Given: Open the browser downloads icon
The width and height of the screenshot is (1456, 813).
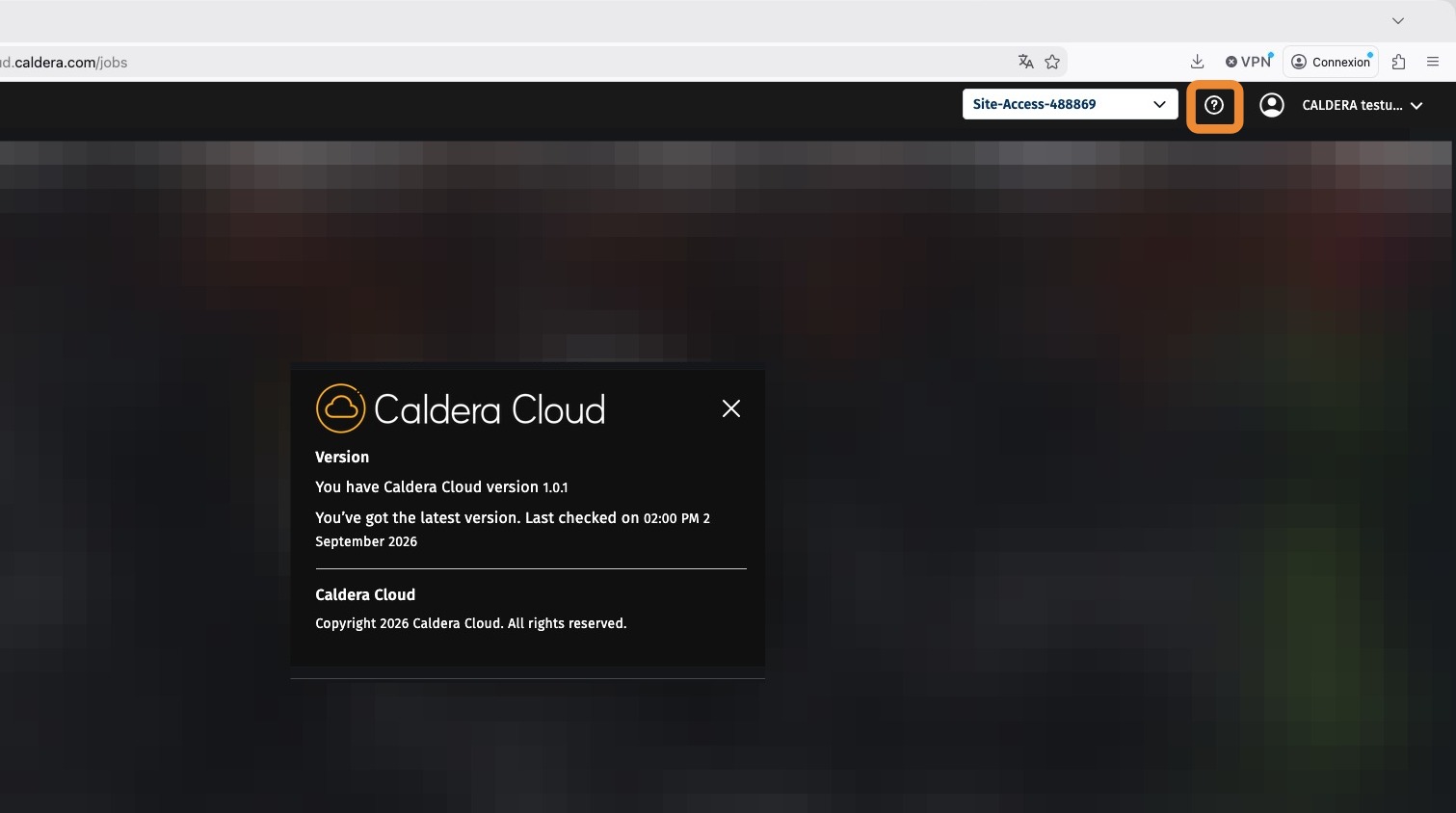Looking at the screenshot, I should coord(1197,62).
